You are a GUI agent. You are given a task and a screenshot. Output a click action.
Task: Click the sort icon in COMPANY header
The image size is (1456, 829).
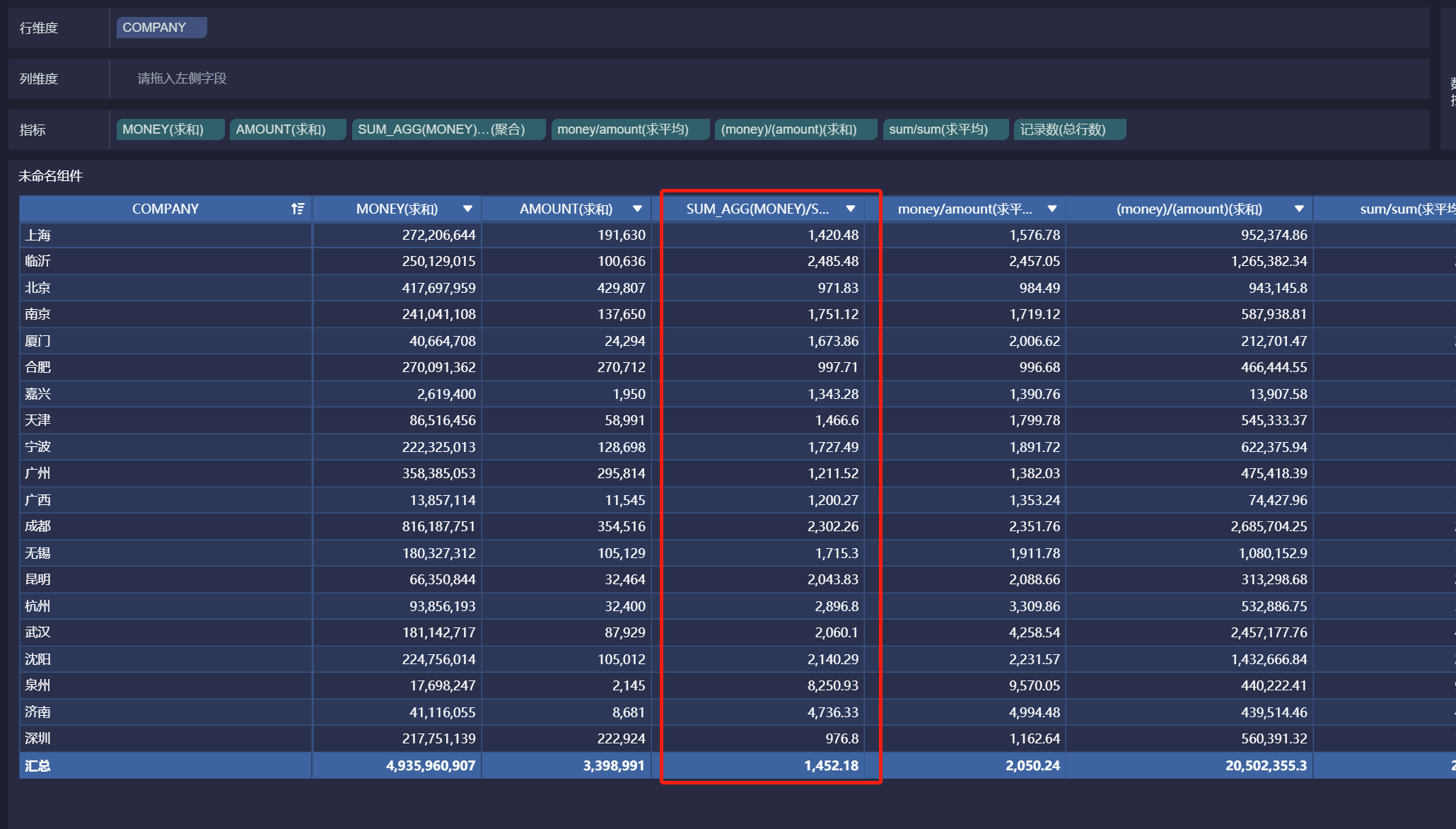(298, 209)
